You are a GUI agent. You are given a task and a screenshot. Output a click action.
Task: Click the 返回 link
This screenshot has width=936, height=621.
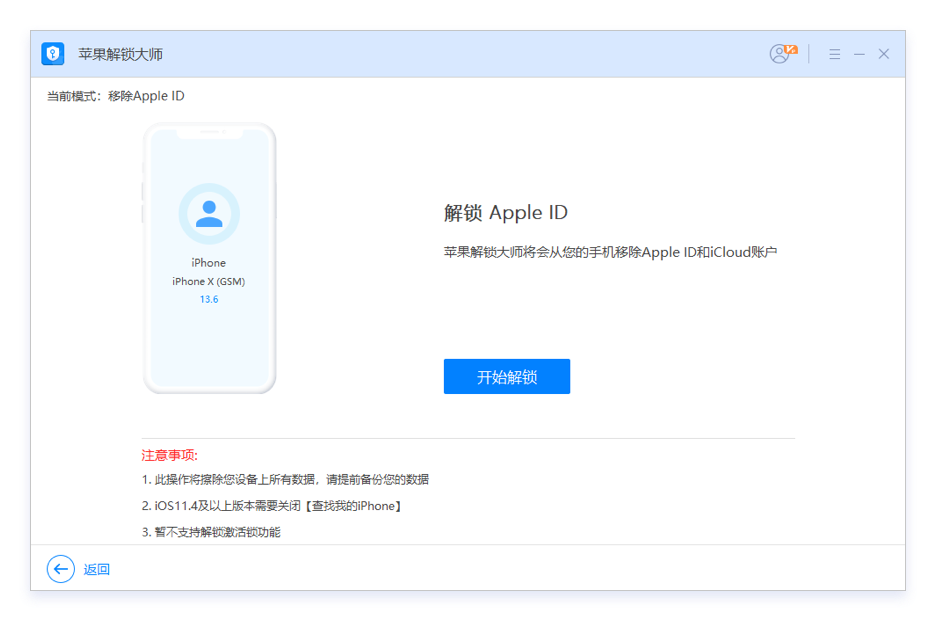(97, 570)
